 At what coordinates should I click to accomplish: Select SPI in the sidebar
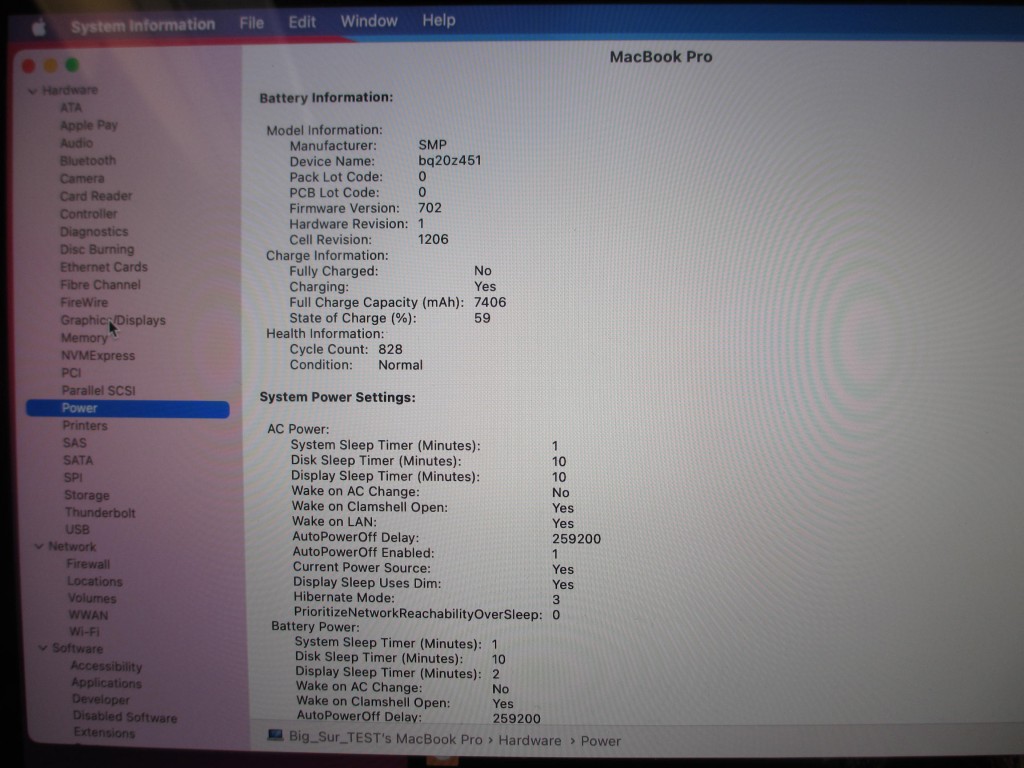[x=73, y=477]
